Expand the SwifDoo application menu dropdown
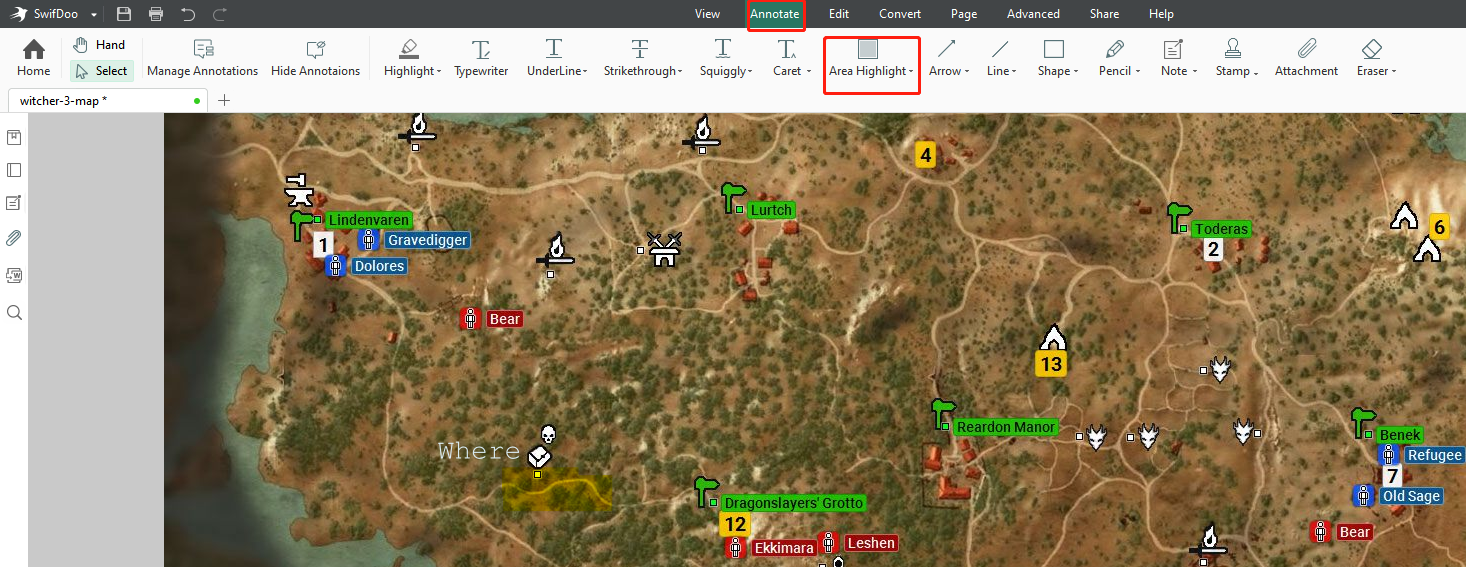1466x567 pixels. (93, 15)
